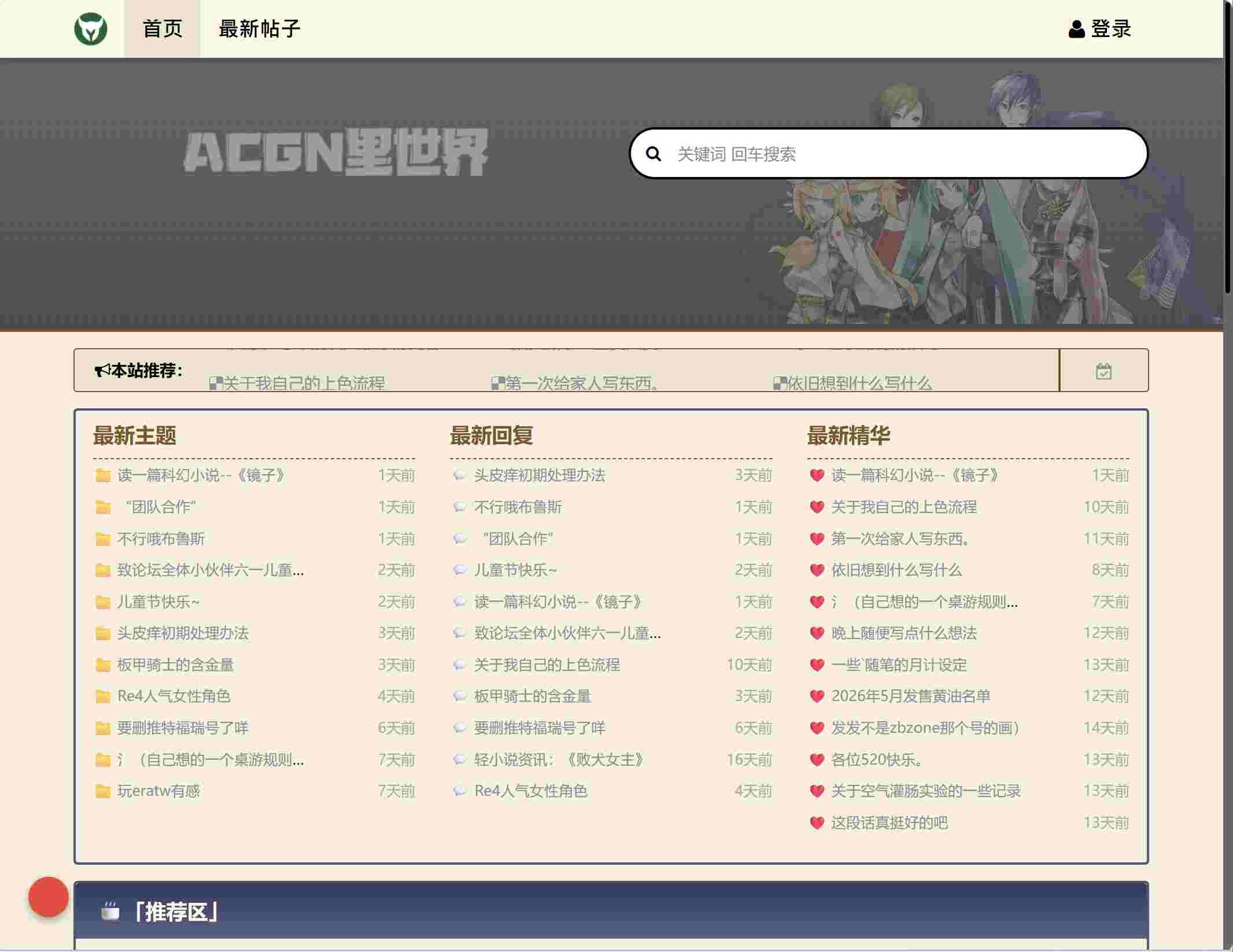Click speech bubble icon beside 轻小说资讯

(460, 759)
